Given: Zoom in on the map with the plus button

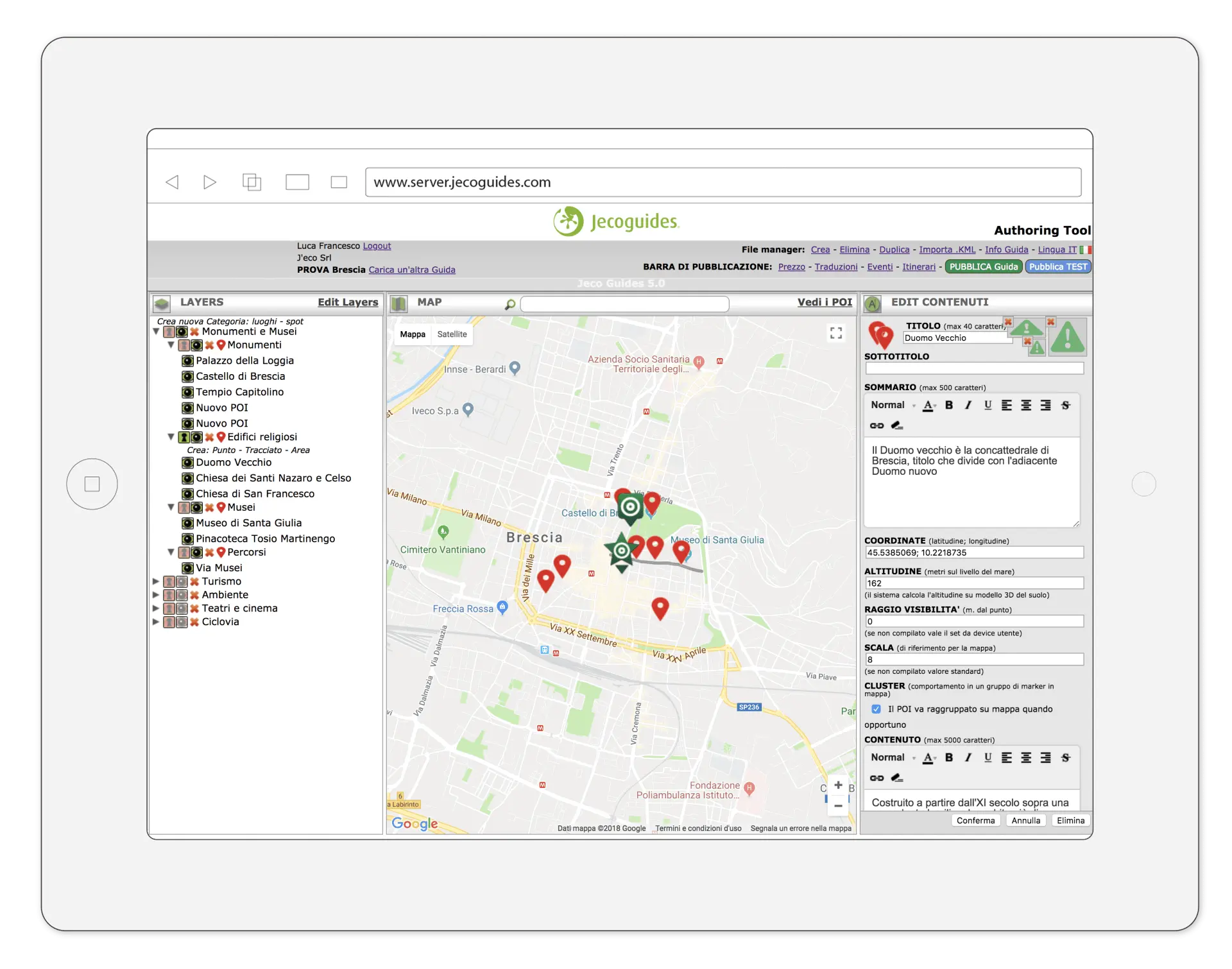Looking at the screenshot, I should [x=838, y=785].
